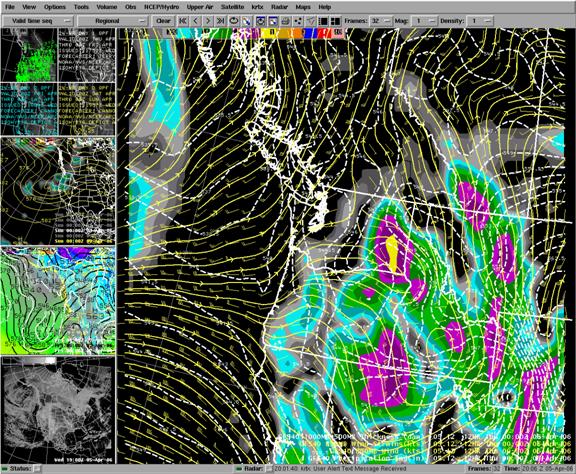Click the printer icon in toolbar
Screen dimensions: 576x474
click(285, 21)
